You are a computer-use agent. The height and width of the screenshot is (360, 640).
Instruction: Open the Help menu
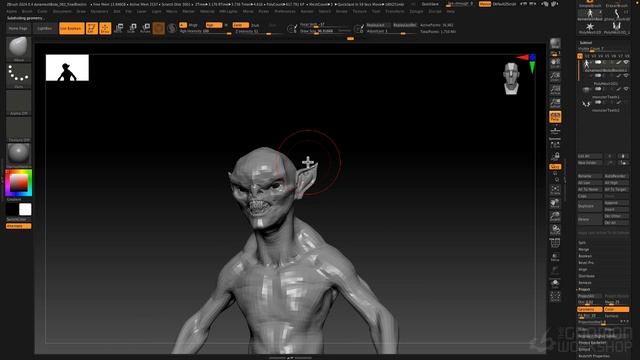point(450,11)
